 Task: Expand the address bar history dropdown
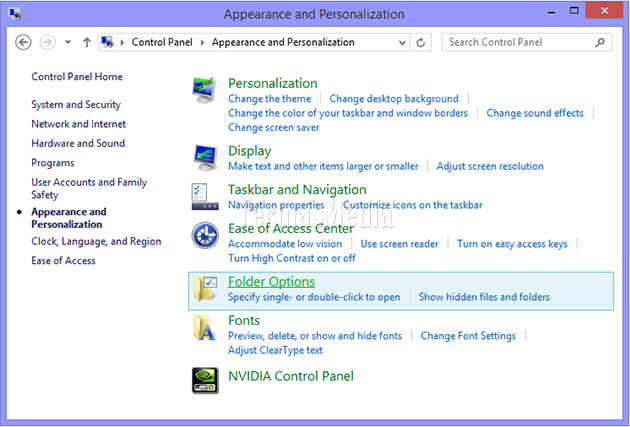click(402, 43)
